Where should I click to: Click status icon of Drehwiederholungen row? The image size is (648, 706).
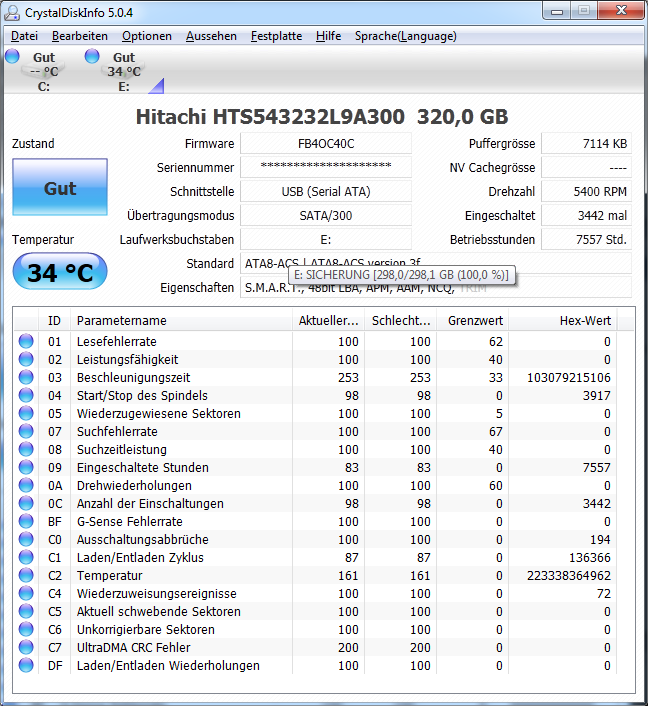point(26,485)
